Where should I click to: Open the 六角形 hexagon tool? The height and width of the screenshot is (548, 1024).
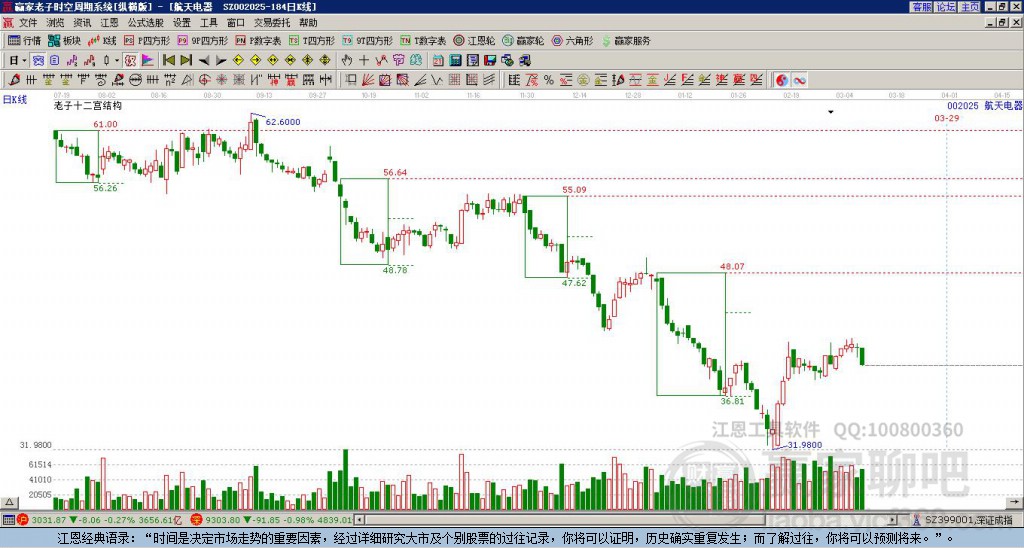click(572, 40)
